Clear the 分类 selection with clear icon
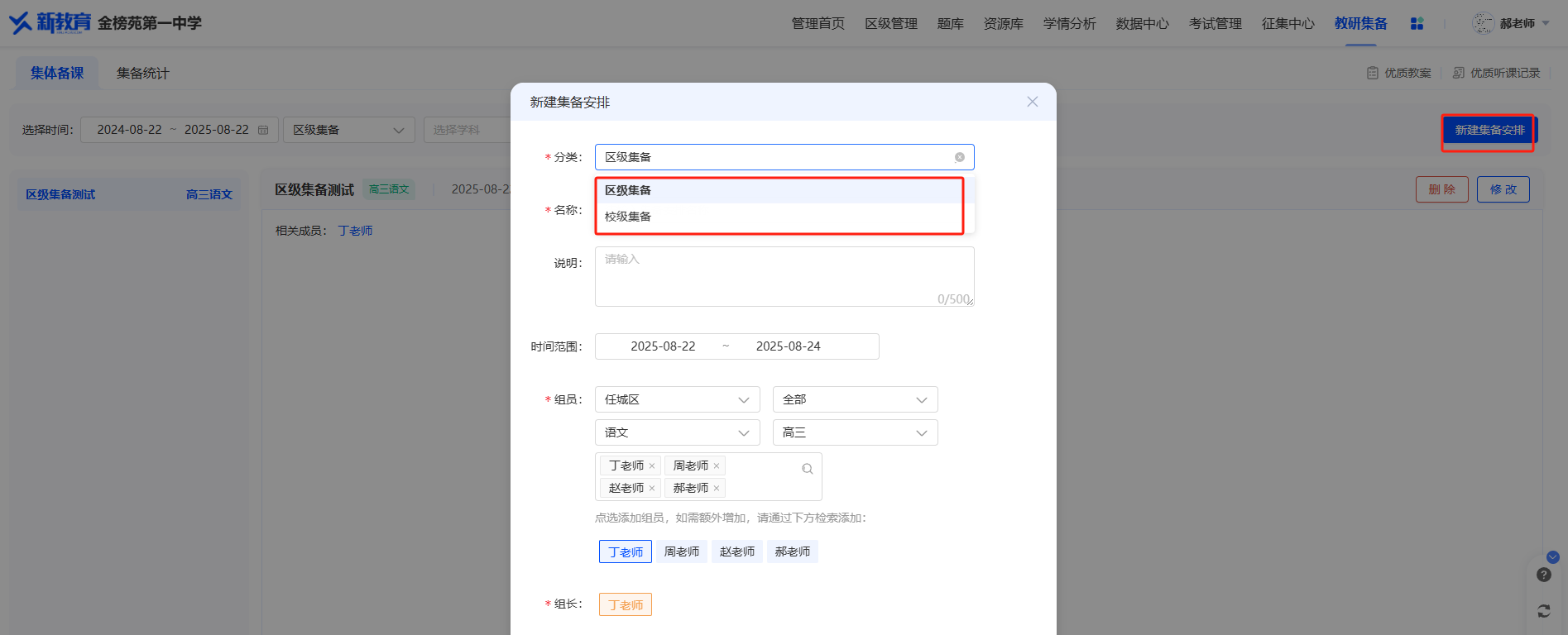1568x635 pixels. (960, 157)
